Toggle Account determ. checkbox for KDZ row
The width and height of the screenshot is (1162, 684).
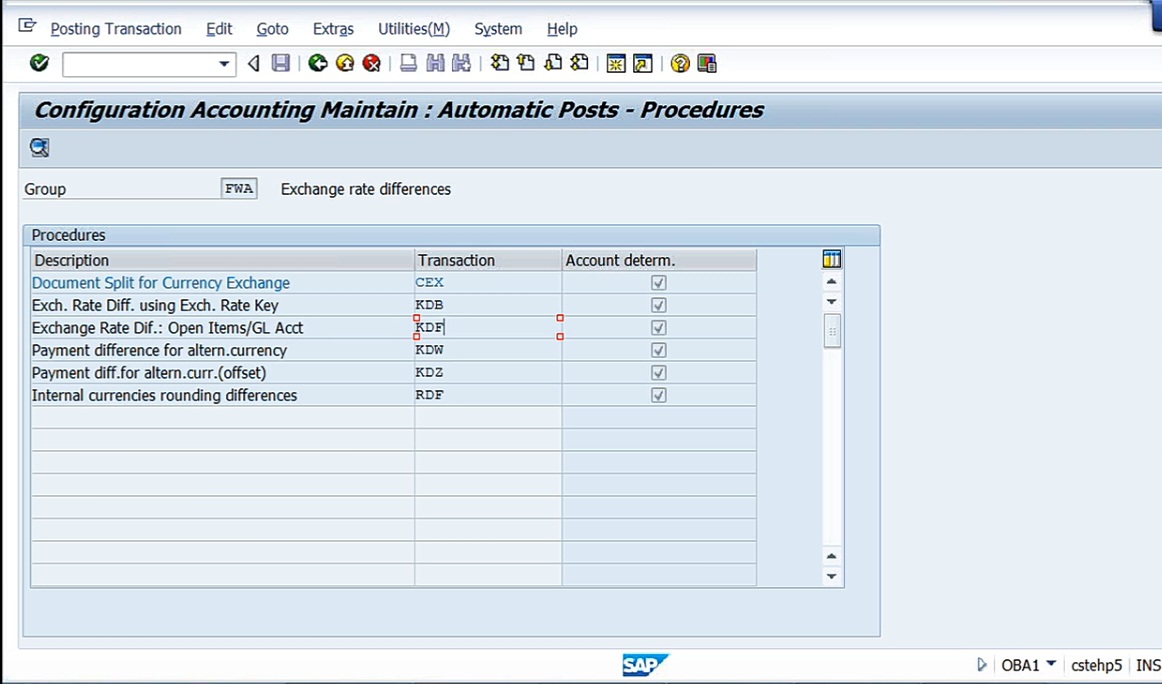coord(658,373)
